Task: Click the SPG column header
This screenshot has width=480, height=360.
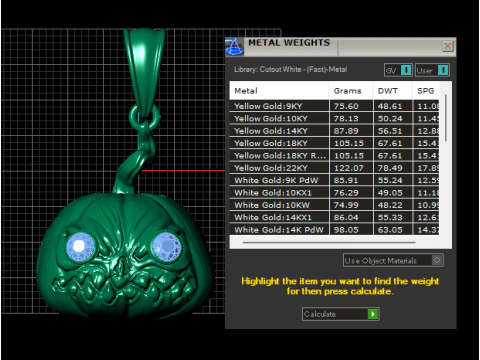Action: [x=426, y=91]
